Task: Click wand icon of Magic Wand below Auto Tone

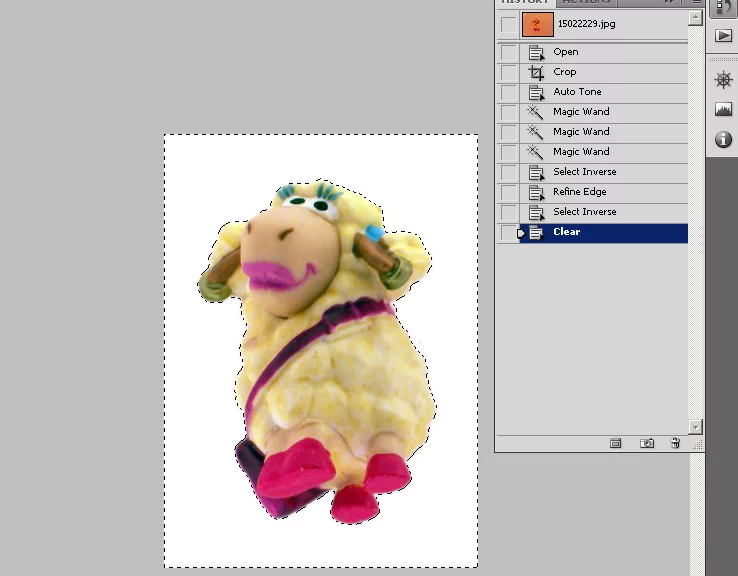Action: (534, 112)
